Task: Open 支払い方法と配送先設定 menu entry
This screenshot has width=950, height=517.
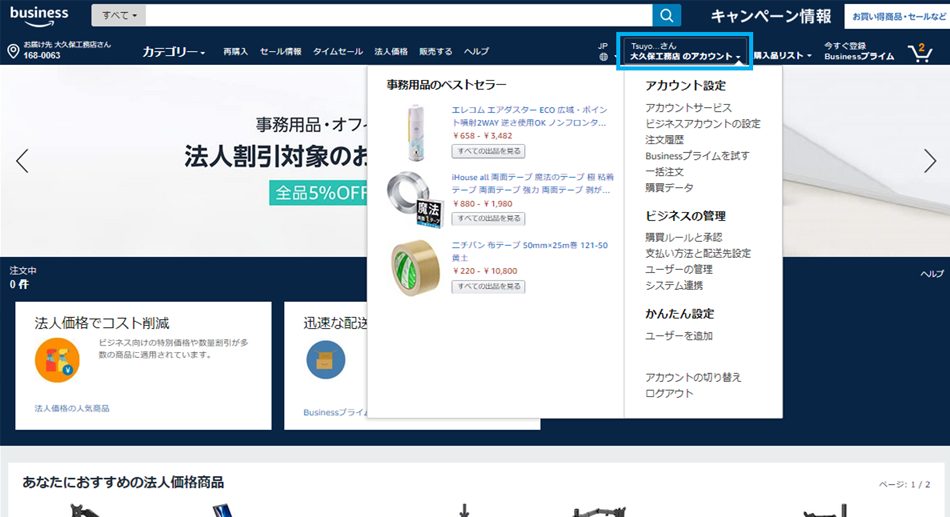Action: coord(698,253)
